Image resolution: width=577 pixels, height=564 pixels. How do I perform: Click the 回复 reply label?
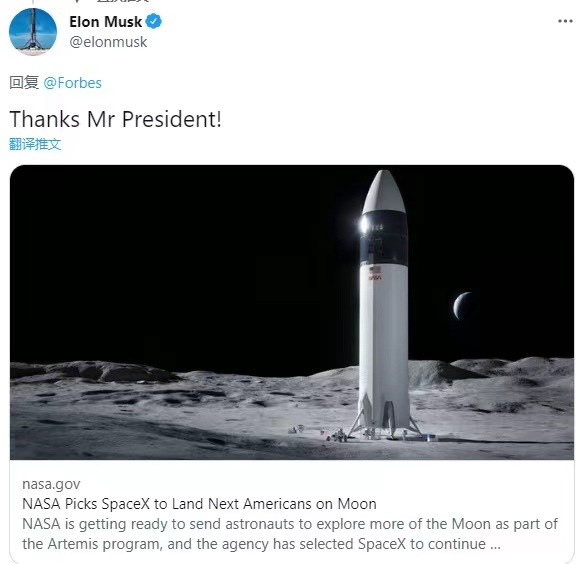pos(24,82)
